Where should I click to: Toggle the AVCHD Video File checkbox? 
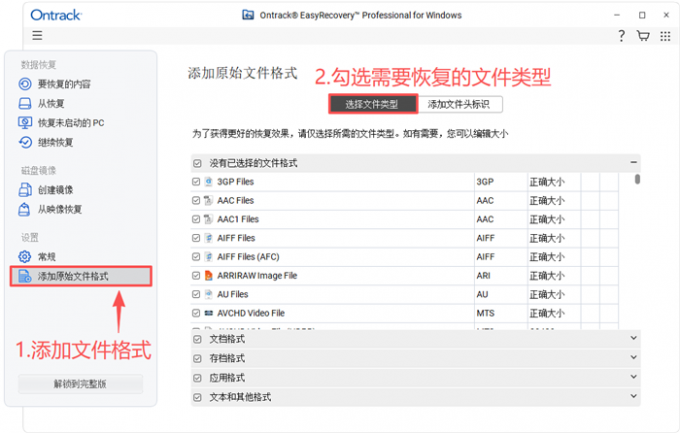(x=196, y=313)
